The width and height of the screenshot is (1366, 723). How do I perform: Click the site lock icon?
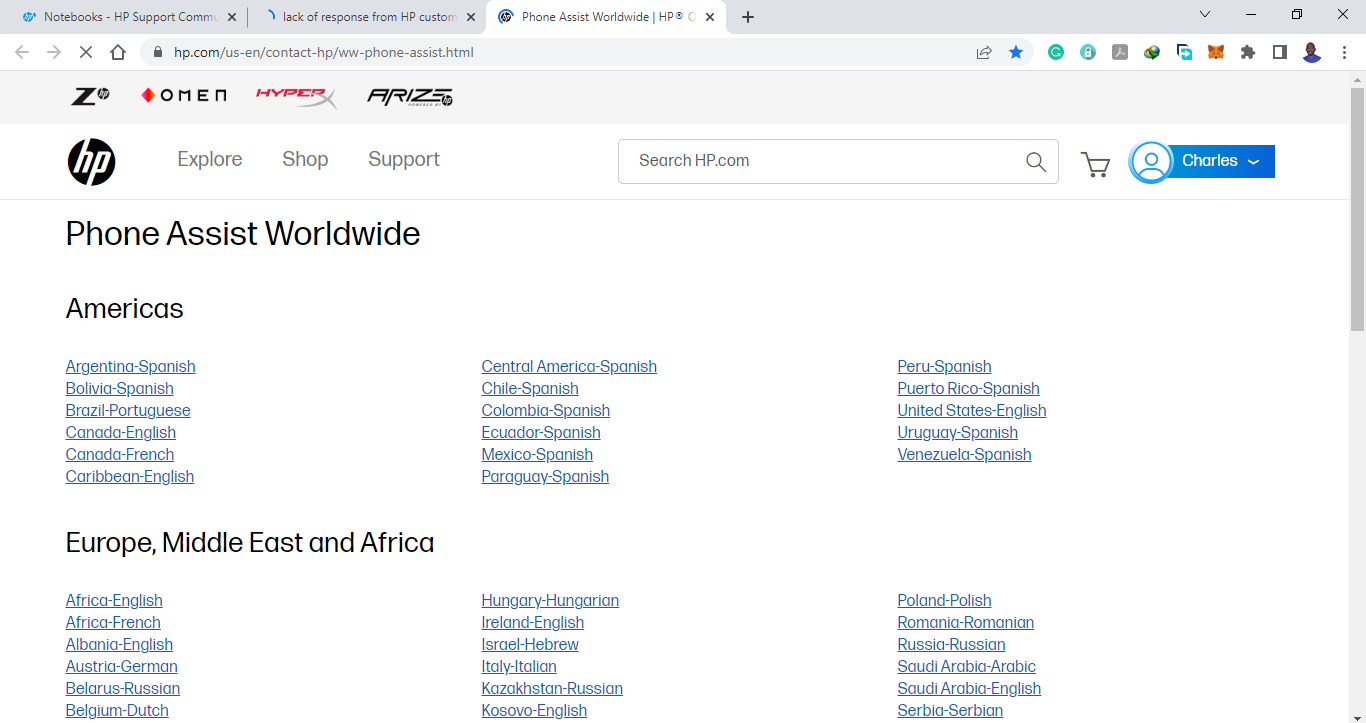[158, 52]
